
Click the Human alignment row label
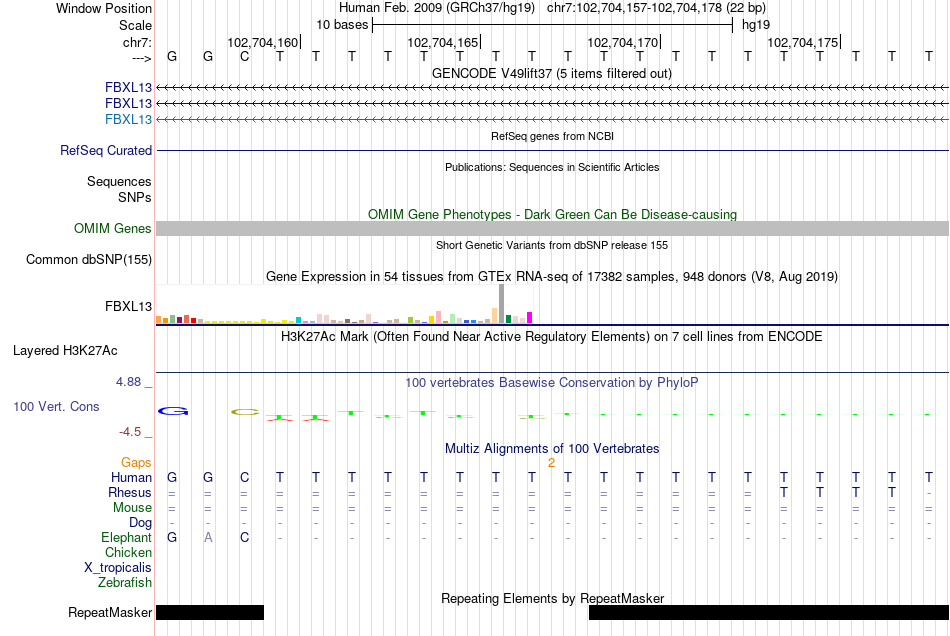[x=131, y=478]
